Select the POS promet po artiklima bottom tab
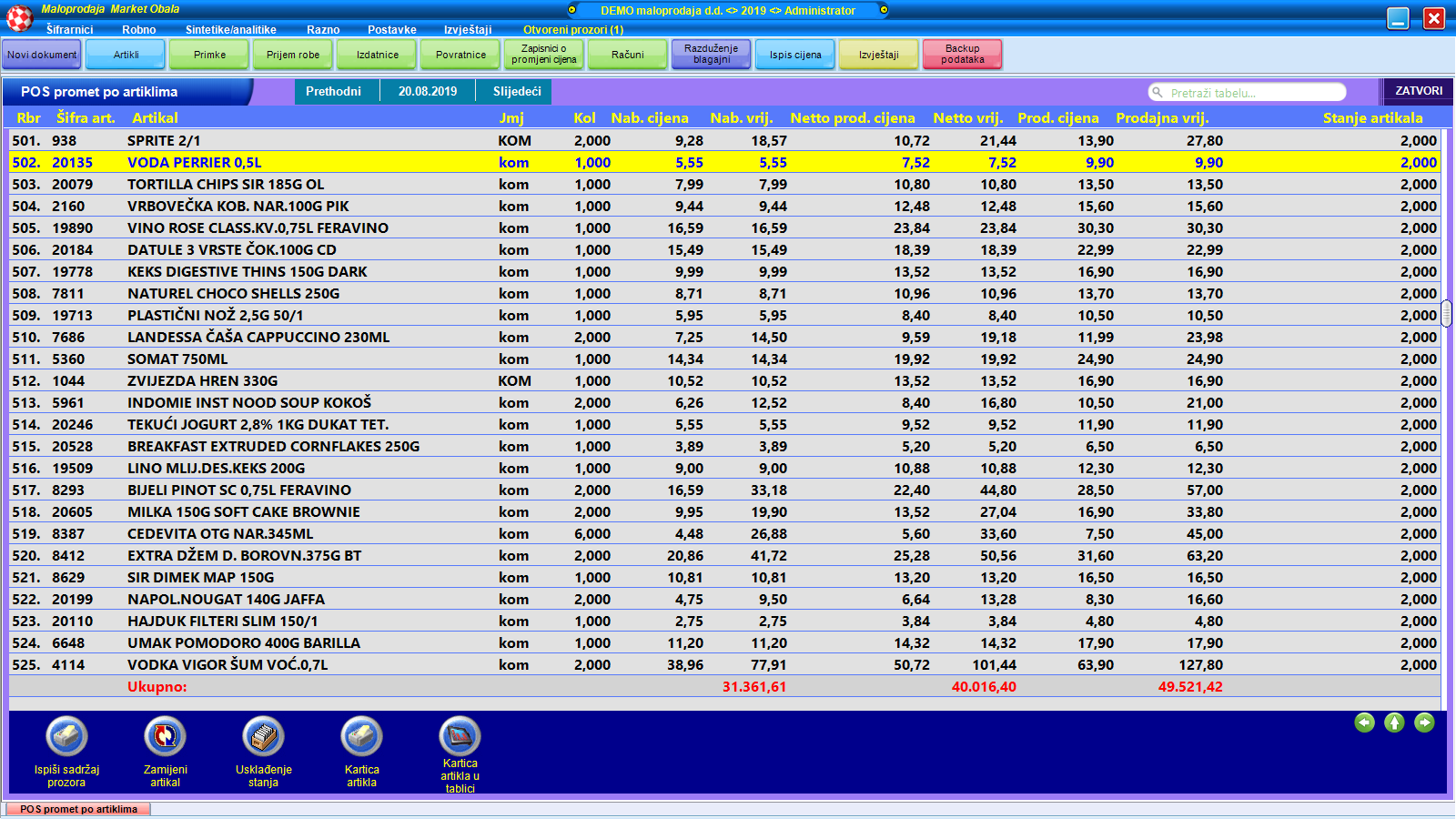Image resolution: width=1456 pixels, height=819 pixels. [x=78, y=809]
